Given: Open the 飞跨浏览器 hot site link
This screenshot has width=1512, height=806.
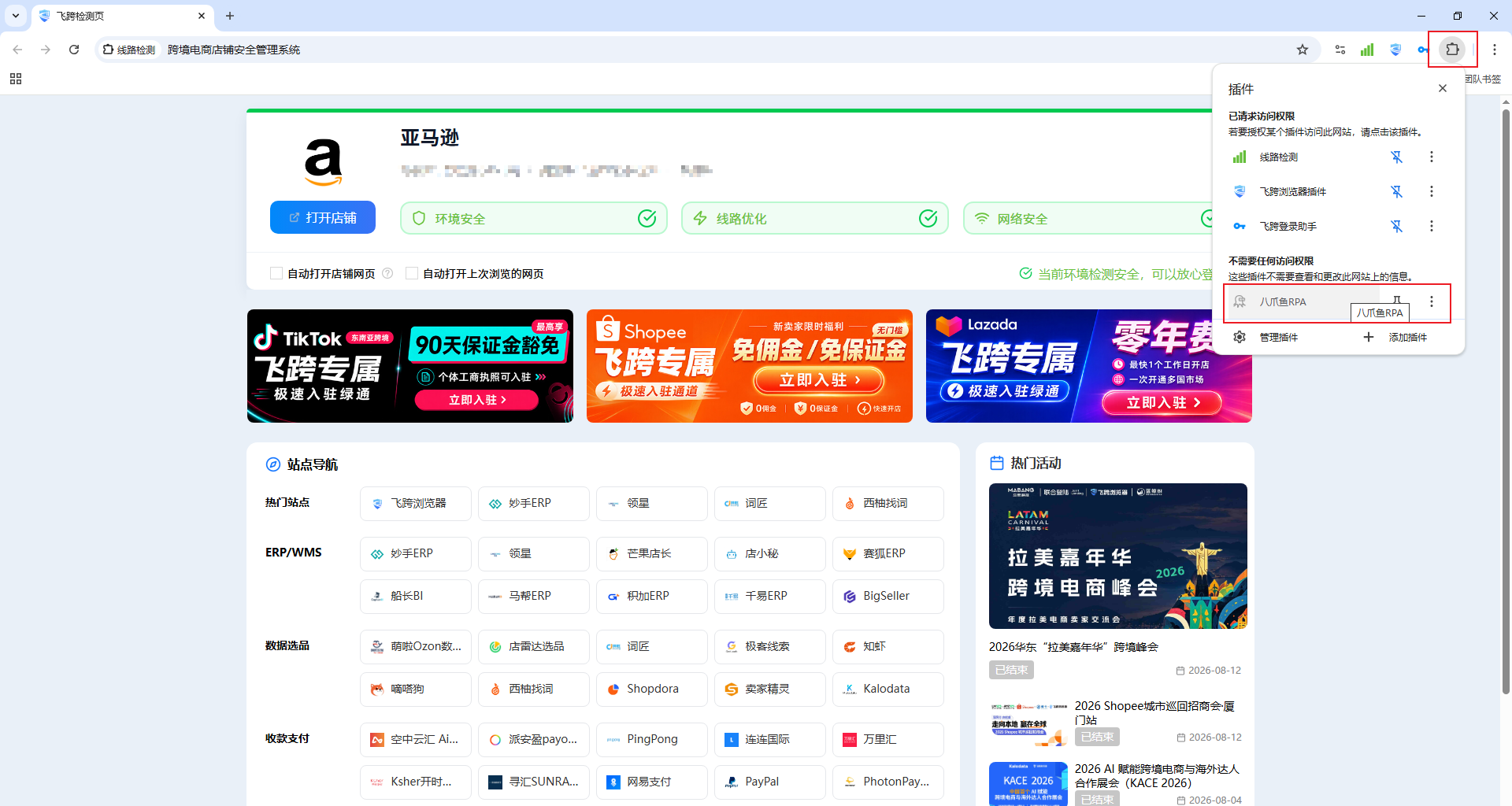Looking at the screenshot, I should click(x=416, y=504).
